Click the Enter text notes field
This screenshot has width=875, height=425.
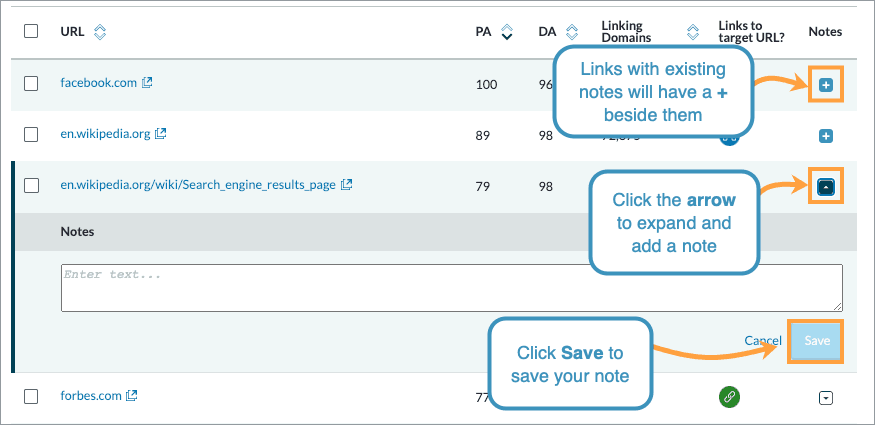pyautogui.click(x=451, y=287)
